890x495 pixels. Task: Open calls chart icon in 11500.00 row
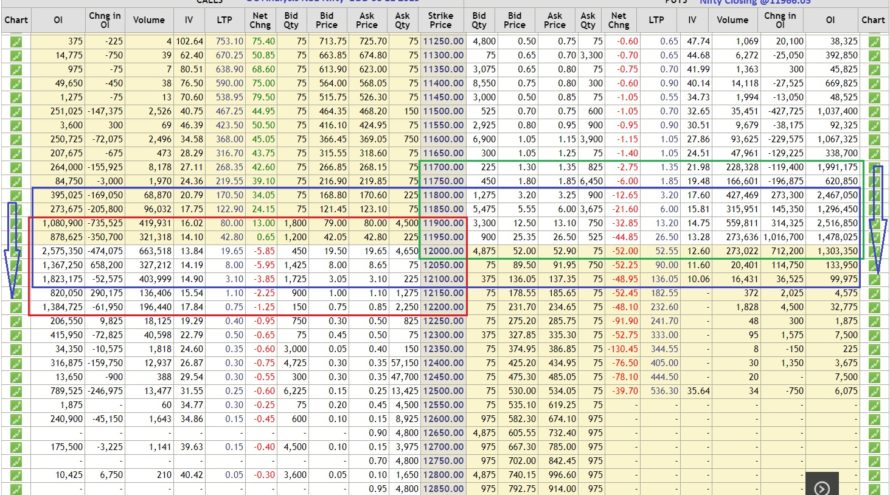click(x=16, y=111)
